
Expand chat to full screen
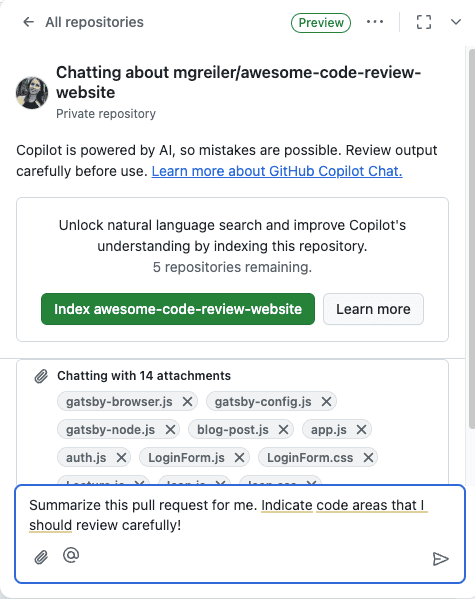pos(424,22)
